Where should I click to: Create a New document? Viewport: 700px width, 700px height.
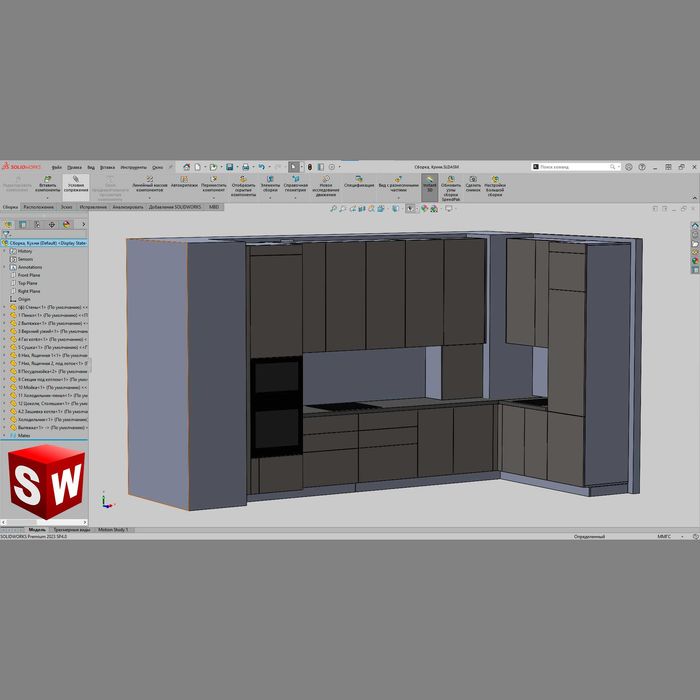[198, 167]
